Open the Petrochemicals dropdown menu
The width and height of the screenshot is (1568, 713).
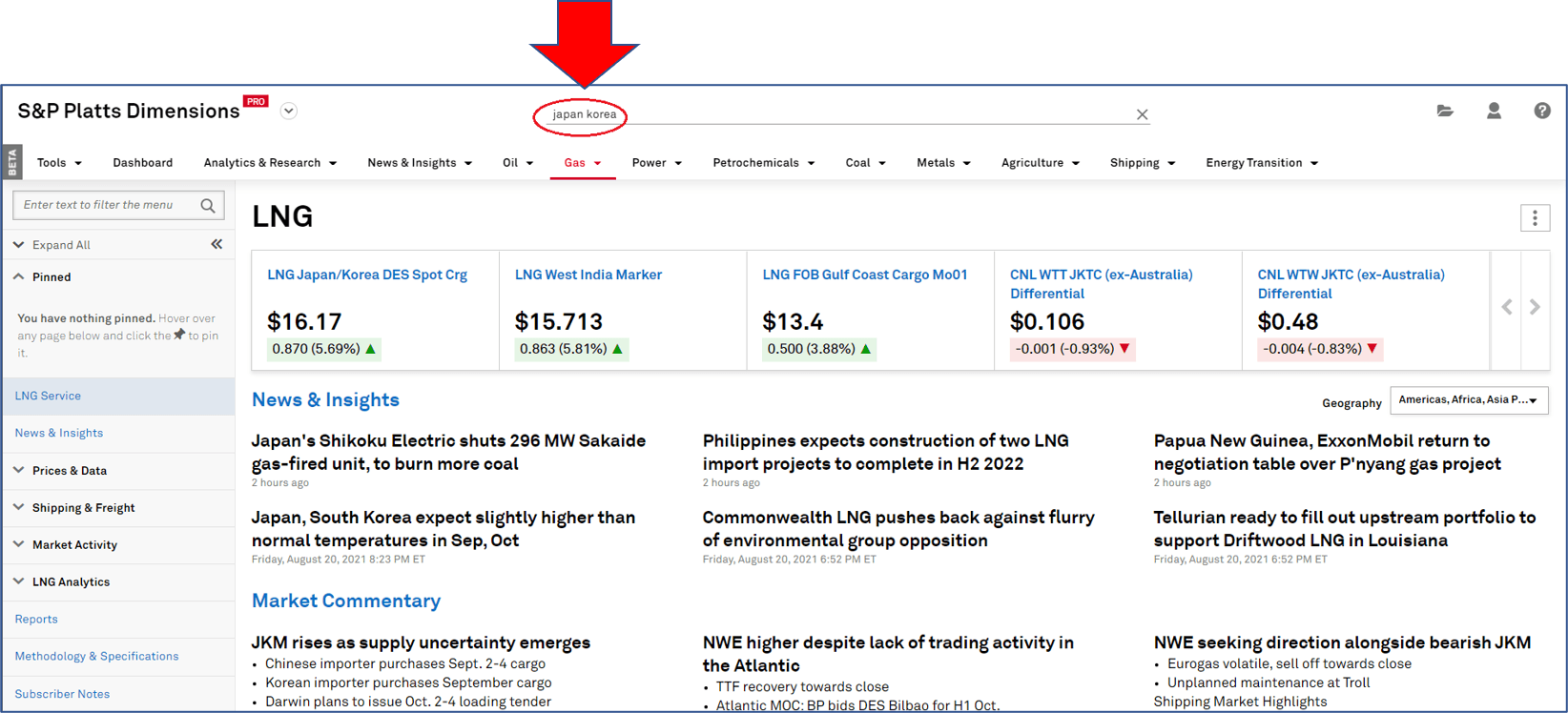click(764, 163)
